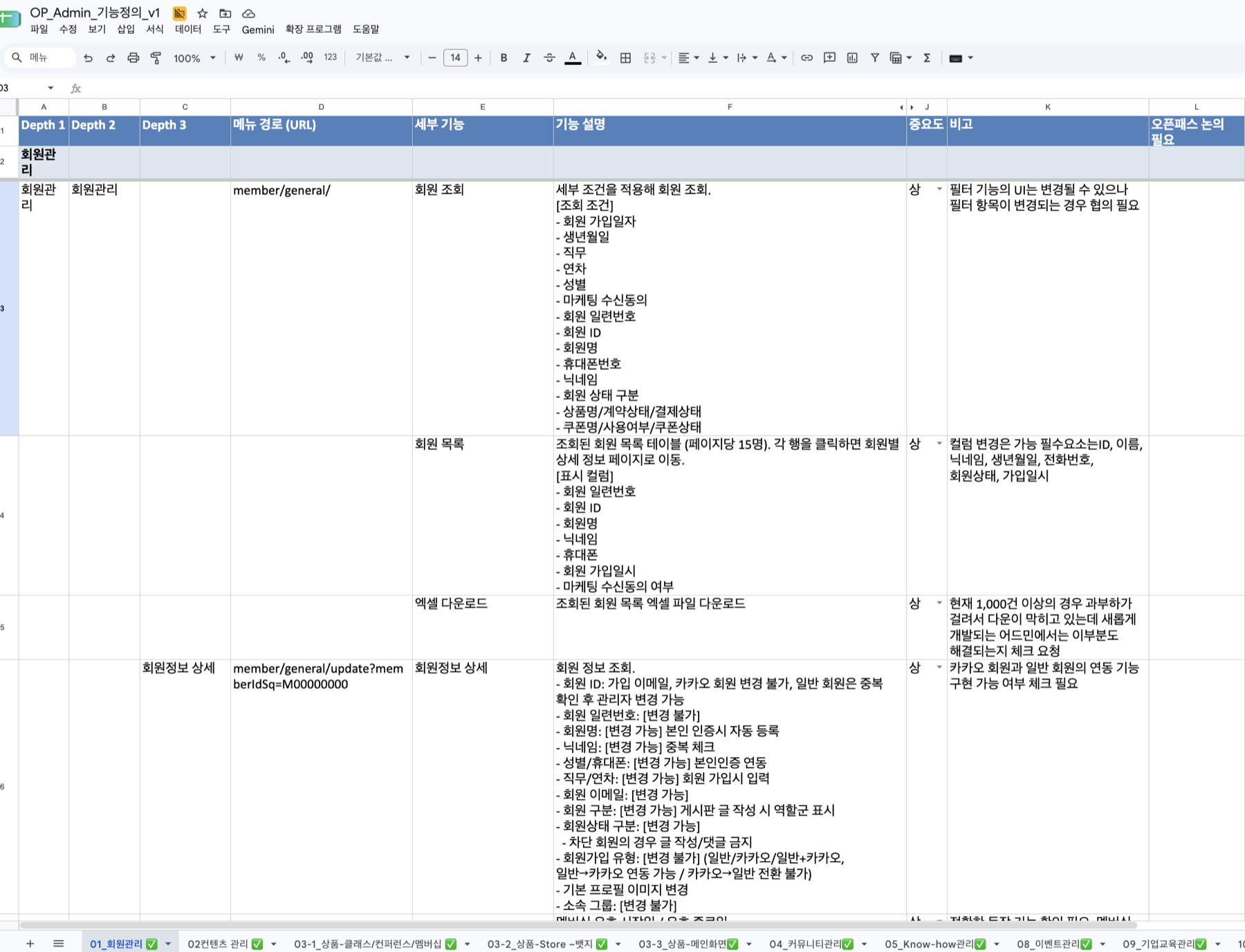This screenshot has height=952, width=1245.
Task: Open the horizontal align dropdown
Action: click(x=688, y=58)
